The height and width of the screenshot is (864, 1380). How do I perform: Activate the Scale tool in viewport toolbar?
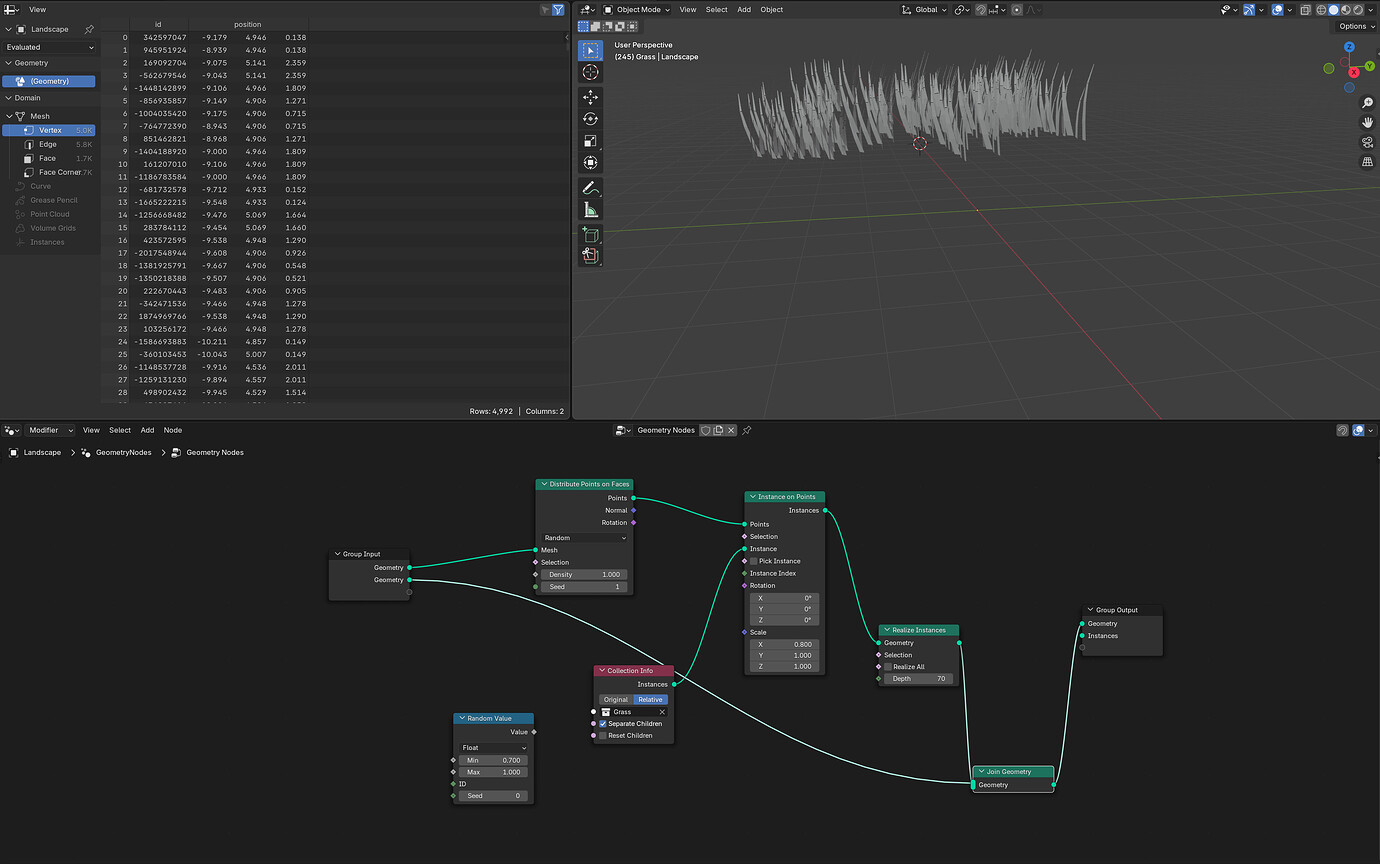coord(590,141)
